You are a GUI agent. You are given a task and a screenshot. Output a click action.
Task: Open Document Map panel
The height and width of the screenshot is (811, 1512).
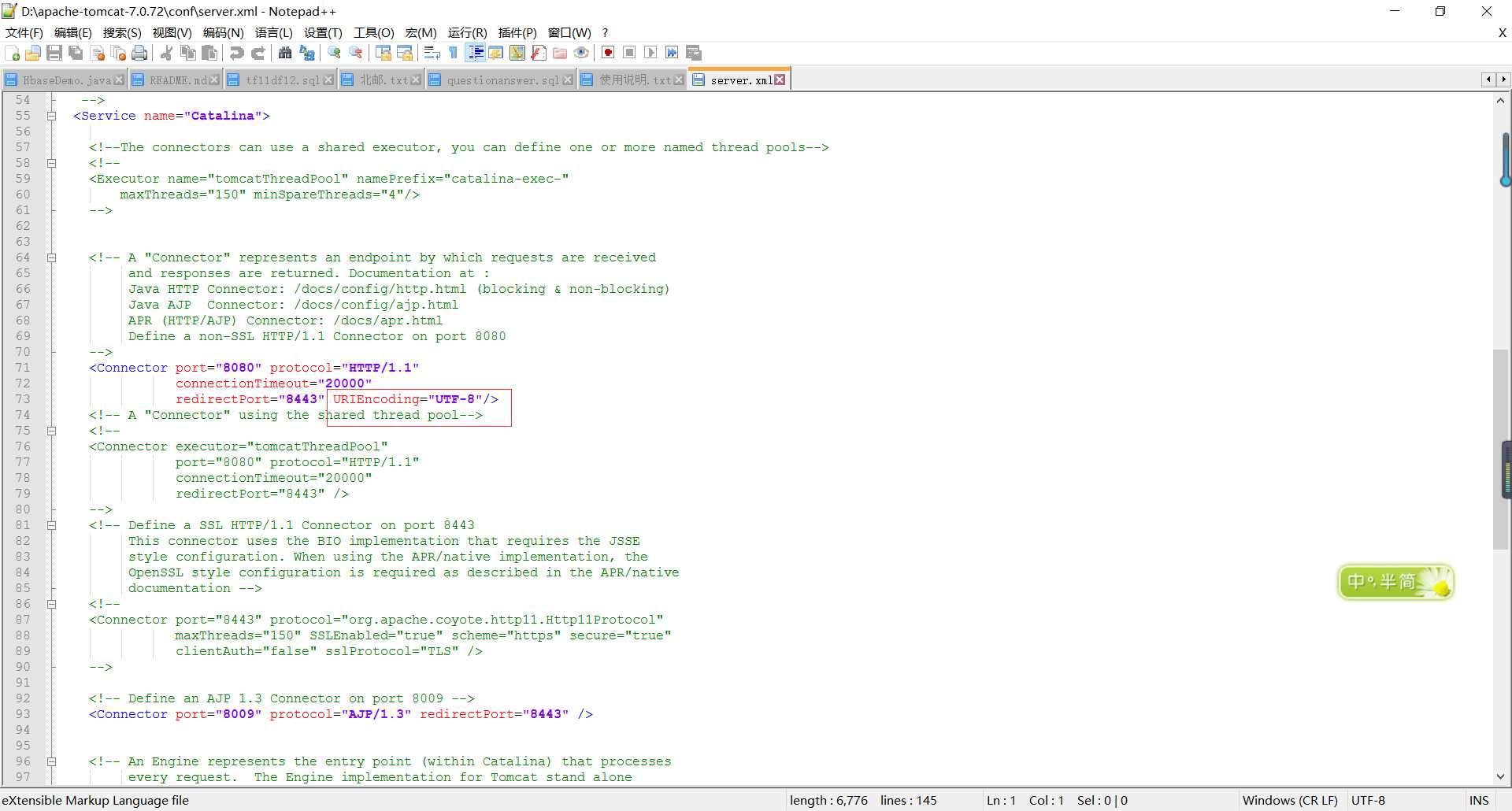517,53
